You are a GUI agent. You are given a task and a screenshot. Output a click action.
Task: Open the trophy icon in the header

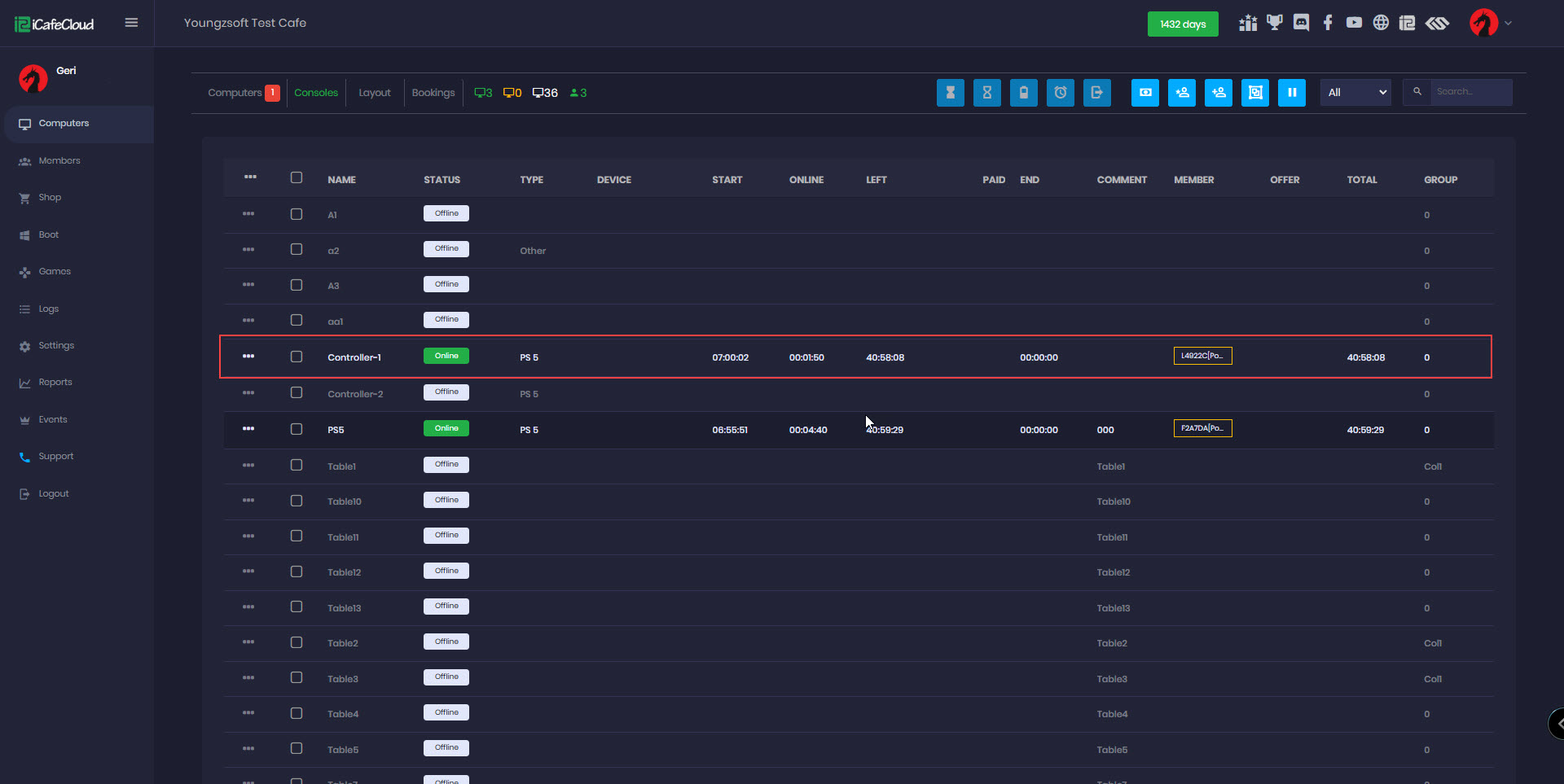pos(1274,23)
